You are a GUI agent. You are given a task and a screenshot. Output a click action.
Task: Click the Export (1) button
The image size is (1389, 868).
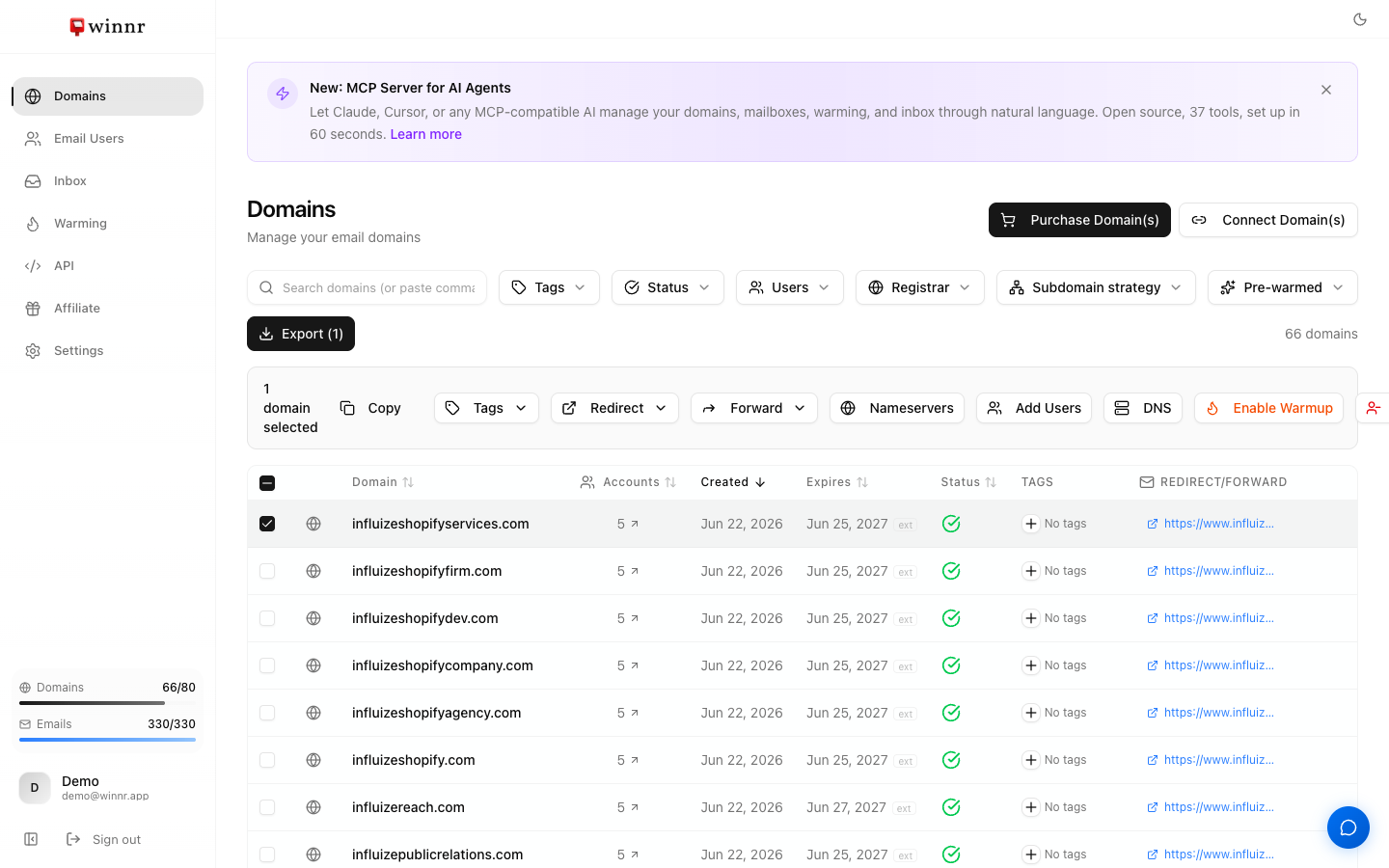pos(301,334)
